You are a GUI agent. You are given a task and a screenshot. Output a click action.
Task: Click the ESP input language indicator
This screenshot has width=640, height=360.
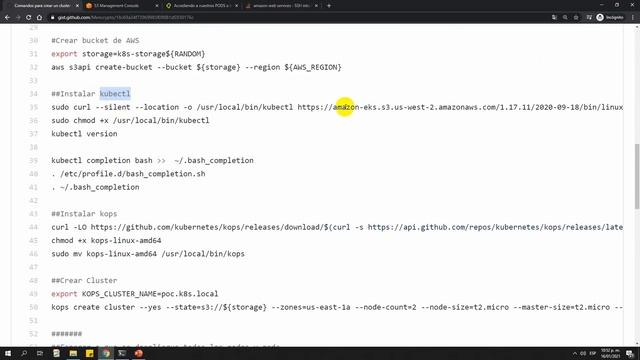(x=593, y=353)
